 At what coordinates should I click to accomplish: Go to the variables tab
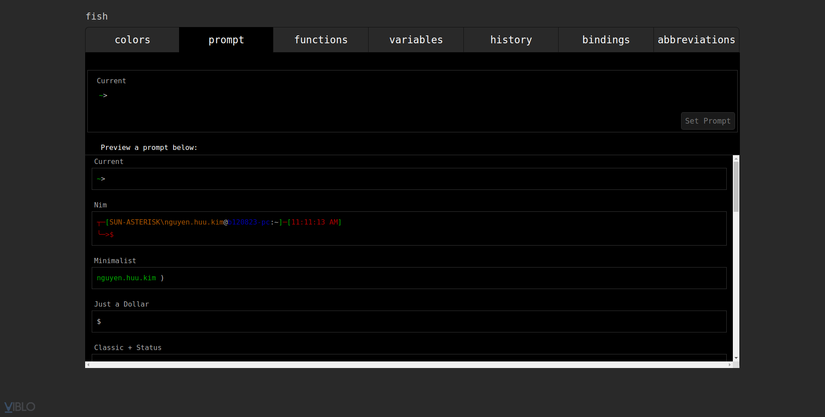click(x=416, y=40)
